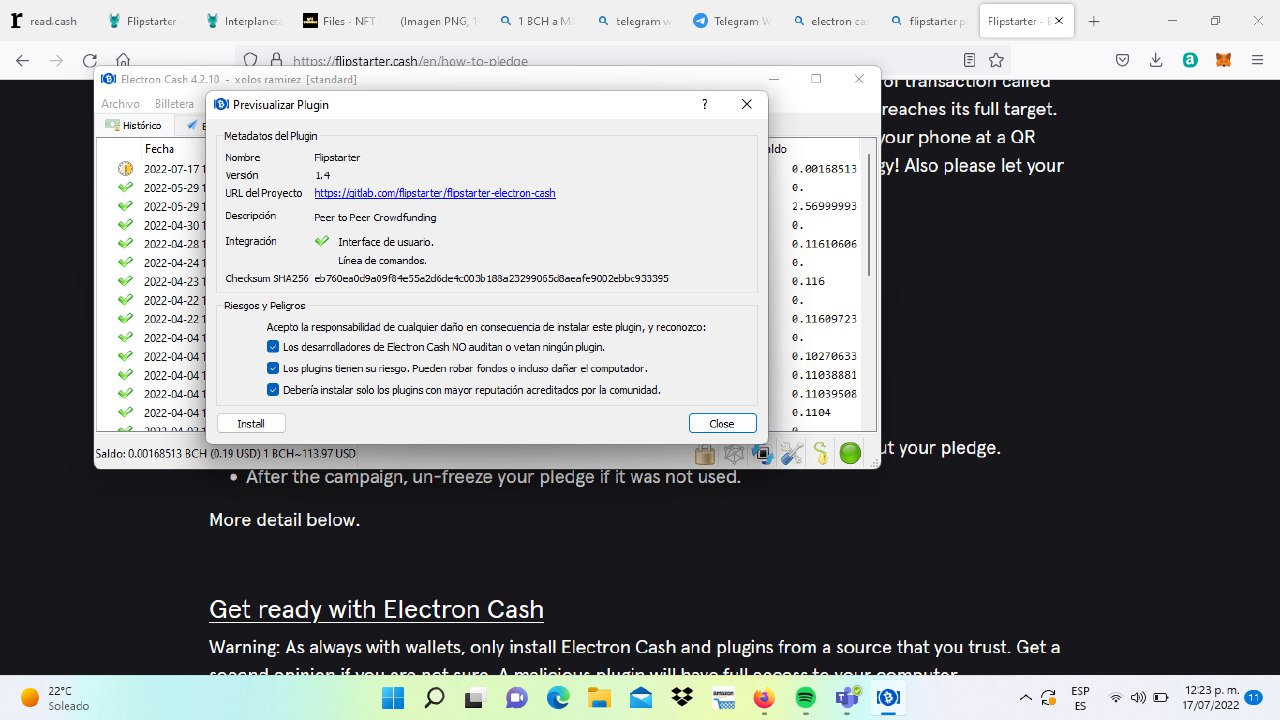
Task: Click the help question mark in plugin dialog
Action: pos(705,104)
